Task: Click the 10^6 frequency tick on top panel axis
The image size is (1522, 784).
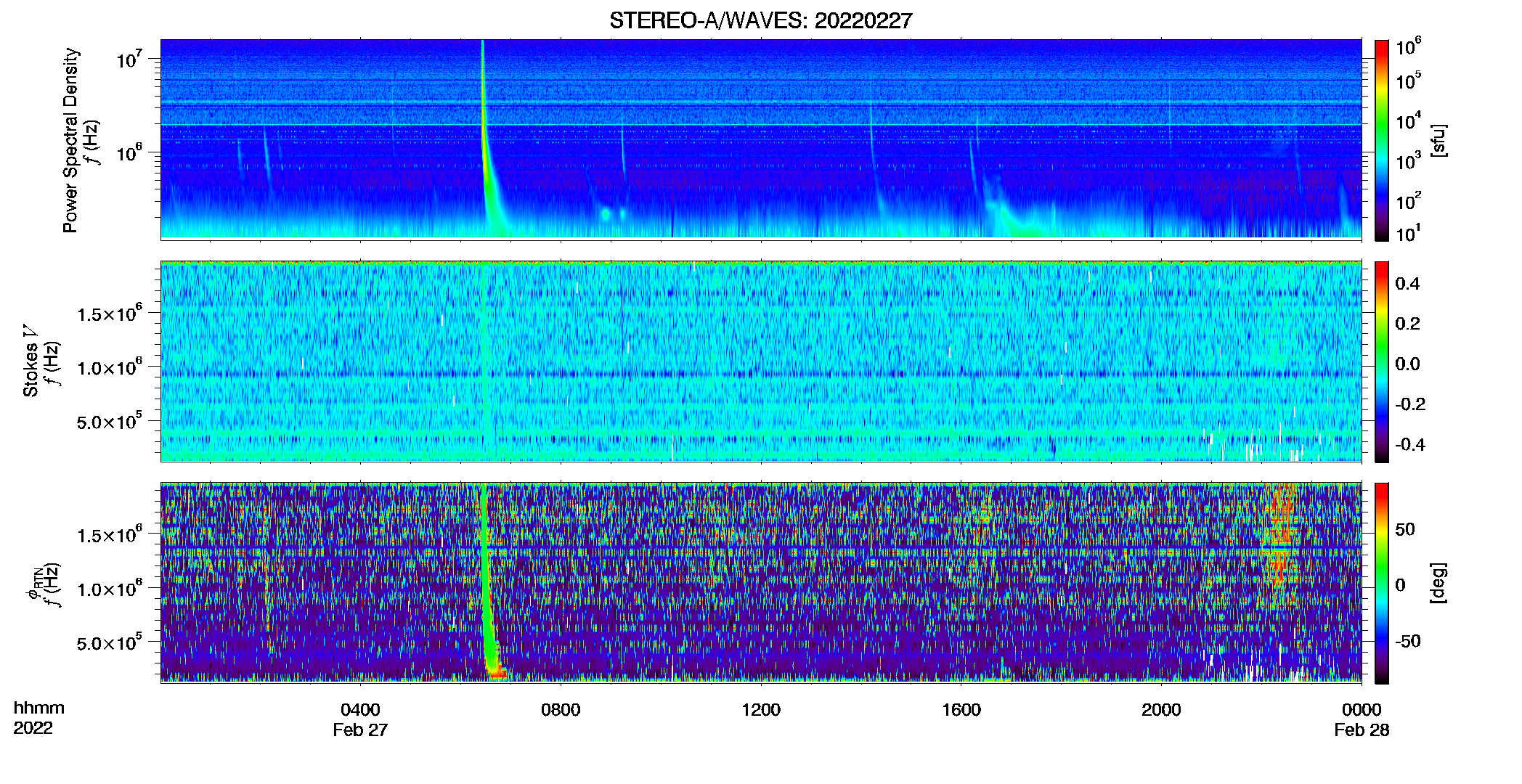Action: click(129, 152)
